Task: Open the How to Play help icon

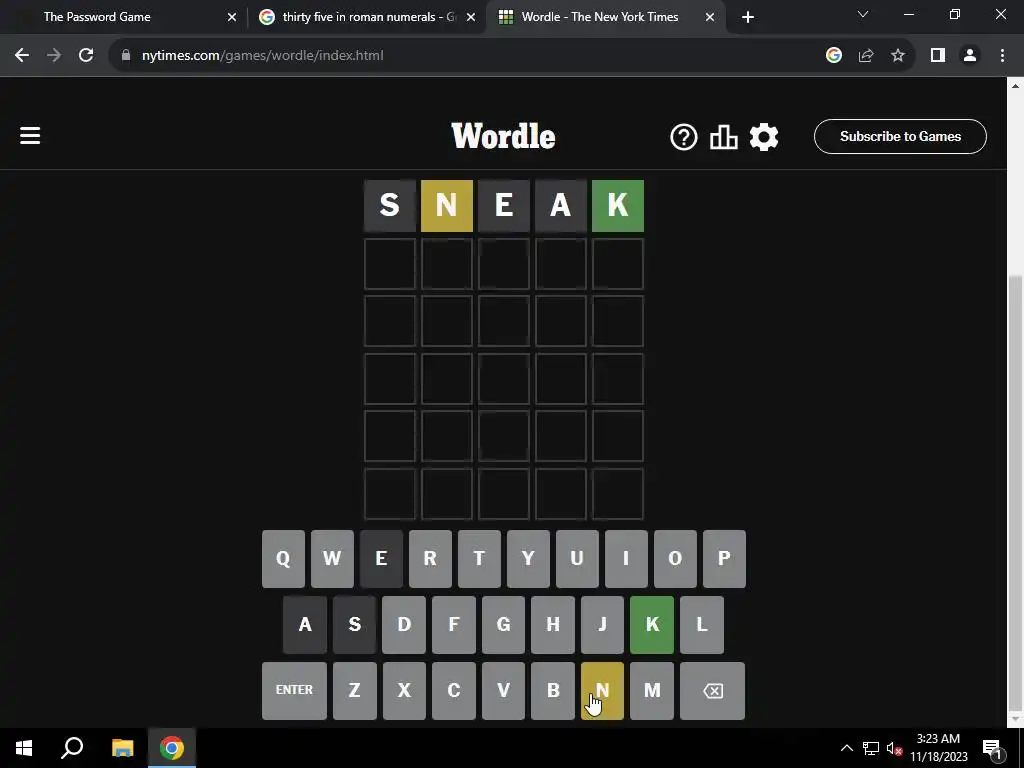Action: click(684, 137)
